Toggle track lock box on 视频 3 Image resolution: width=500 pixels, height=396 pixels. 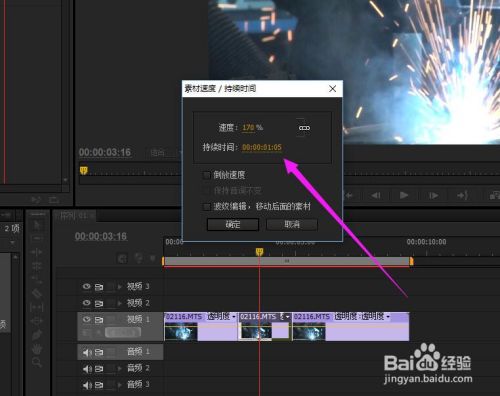(111, 286)
